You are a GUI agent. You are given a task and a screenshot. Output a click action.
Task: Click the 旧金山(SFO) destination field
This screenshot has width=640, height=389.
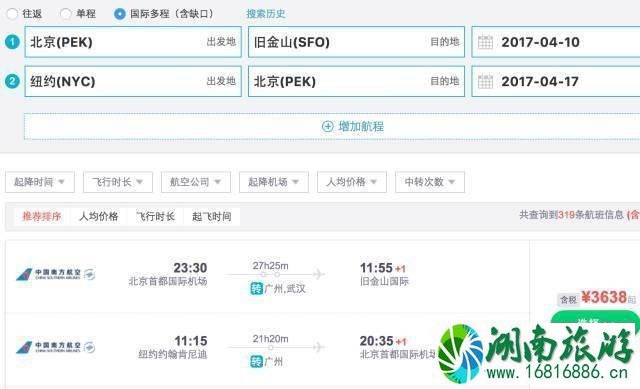coord(356,42)
